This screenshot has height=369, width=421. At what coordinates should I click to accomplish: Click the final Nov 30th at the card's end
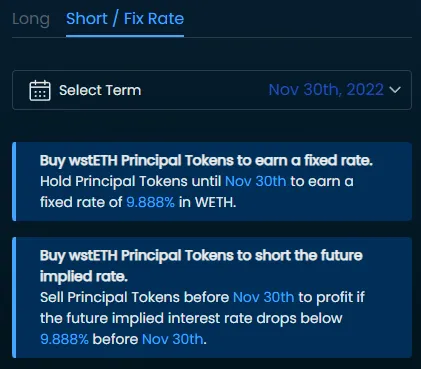(x=172, y=339)
